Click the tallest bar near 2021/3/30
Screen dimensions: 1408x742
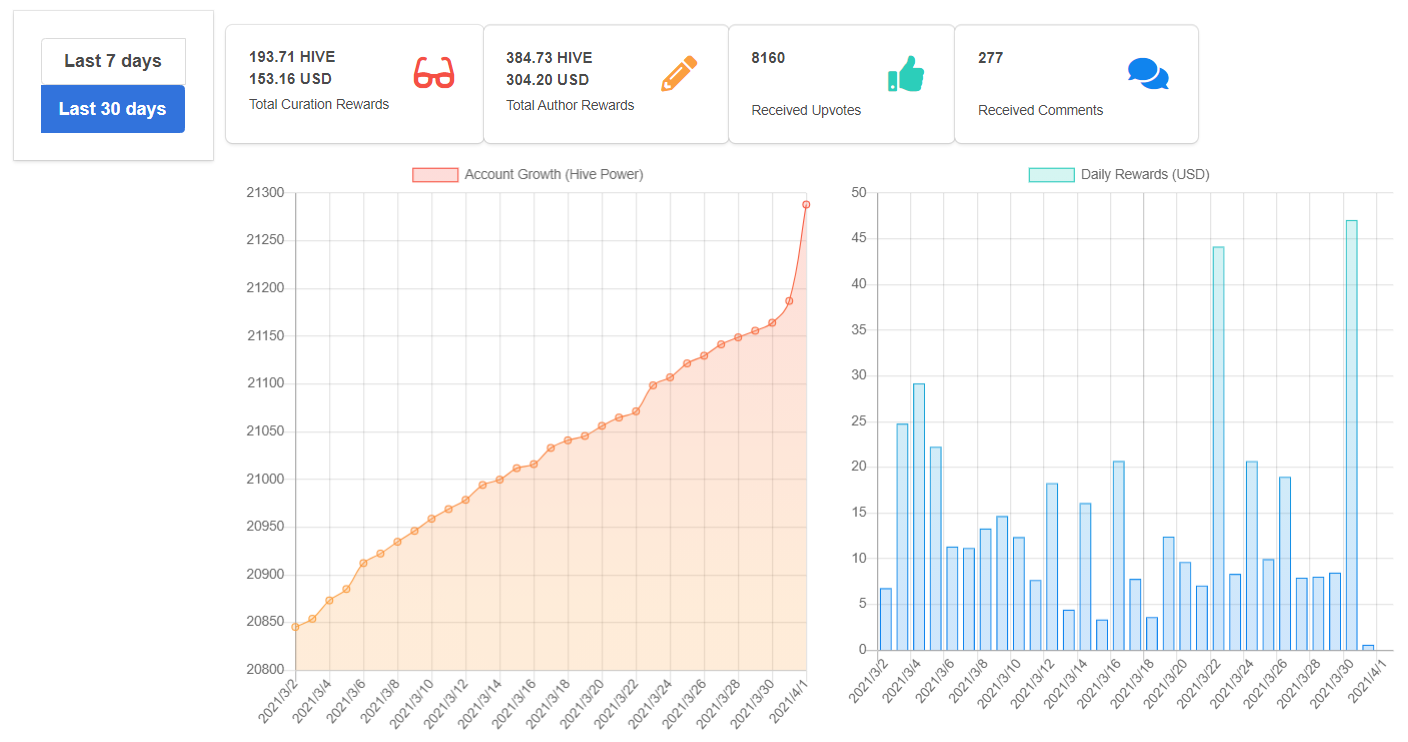pyautogui.click(x=1352, y=435)
